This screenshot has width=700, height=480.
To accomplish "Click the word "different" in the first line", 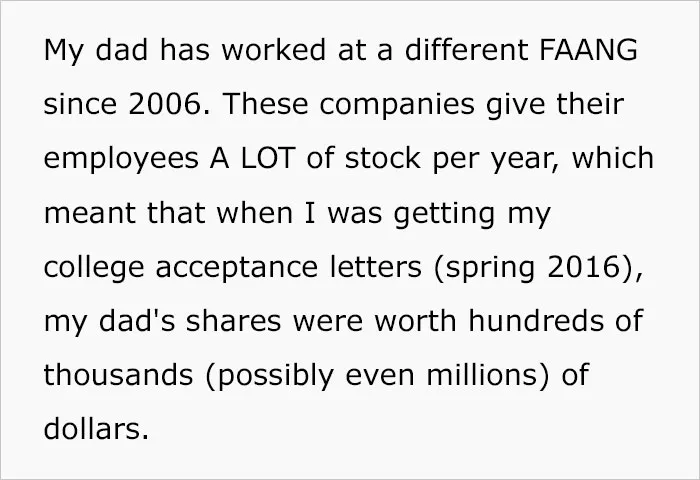I will (467, 49).
